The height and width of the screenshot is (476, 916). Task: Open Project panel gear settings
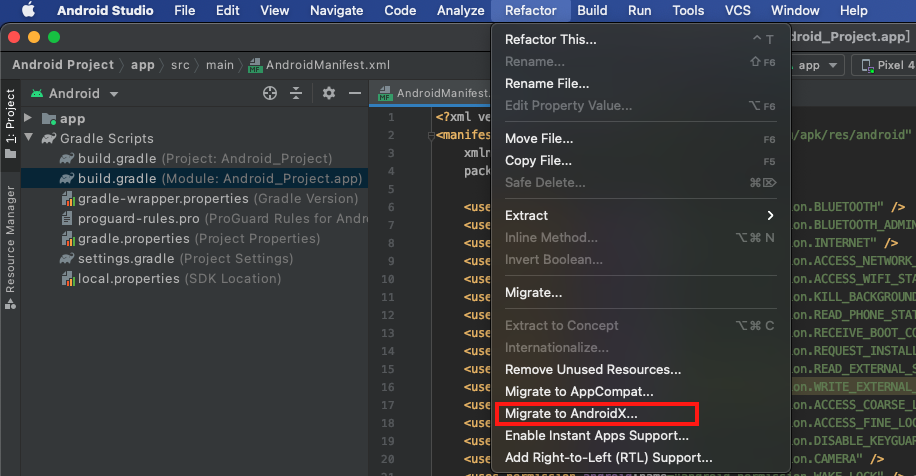tap(329, 93)
